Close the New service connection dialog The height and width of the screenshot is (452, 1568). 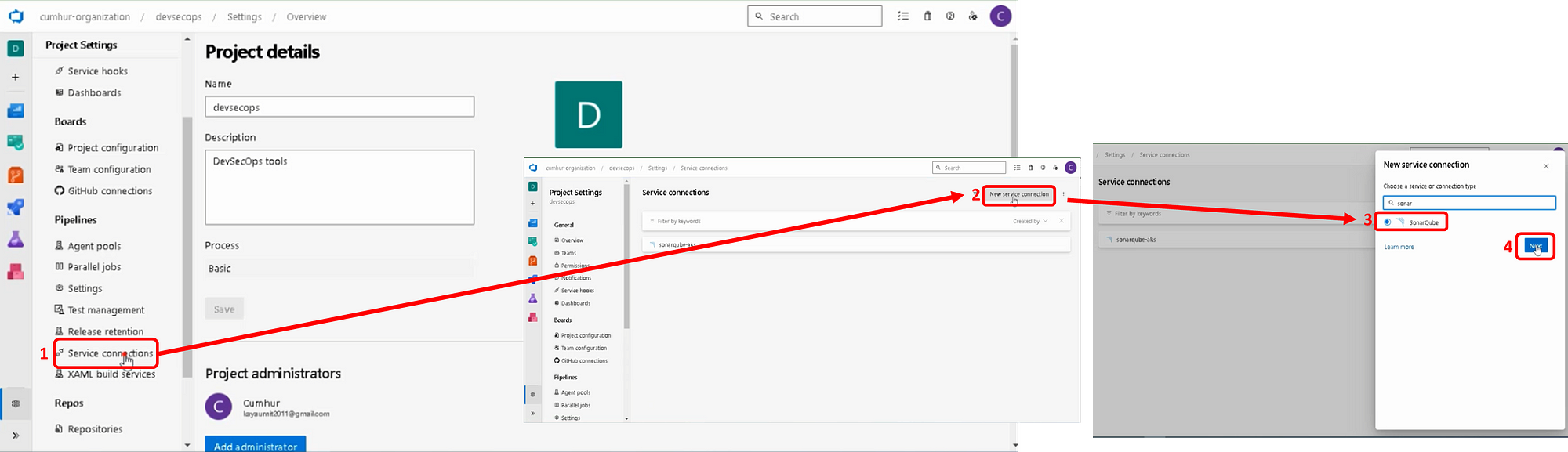[x=1546, y=166]
